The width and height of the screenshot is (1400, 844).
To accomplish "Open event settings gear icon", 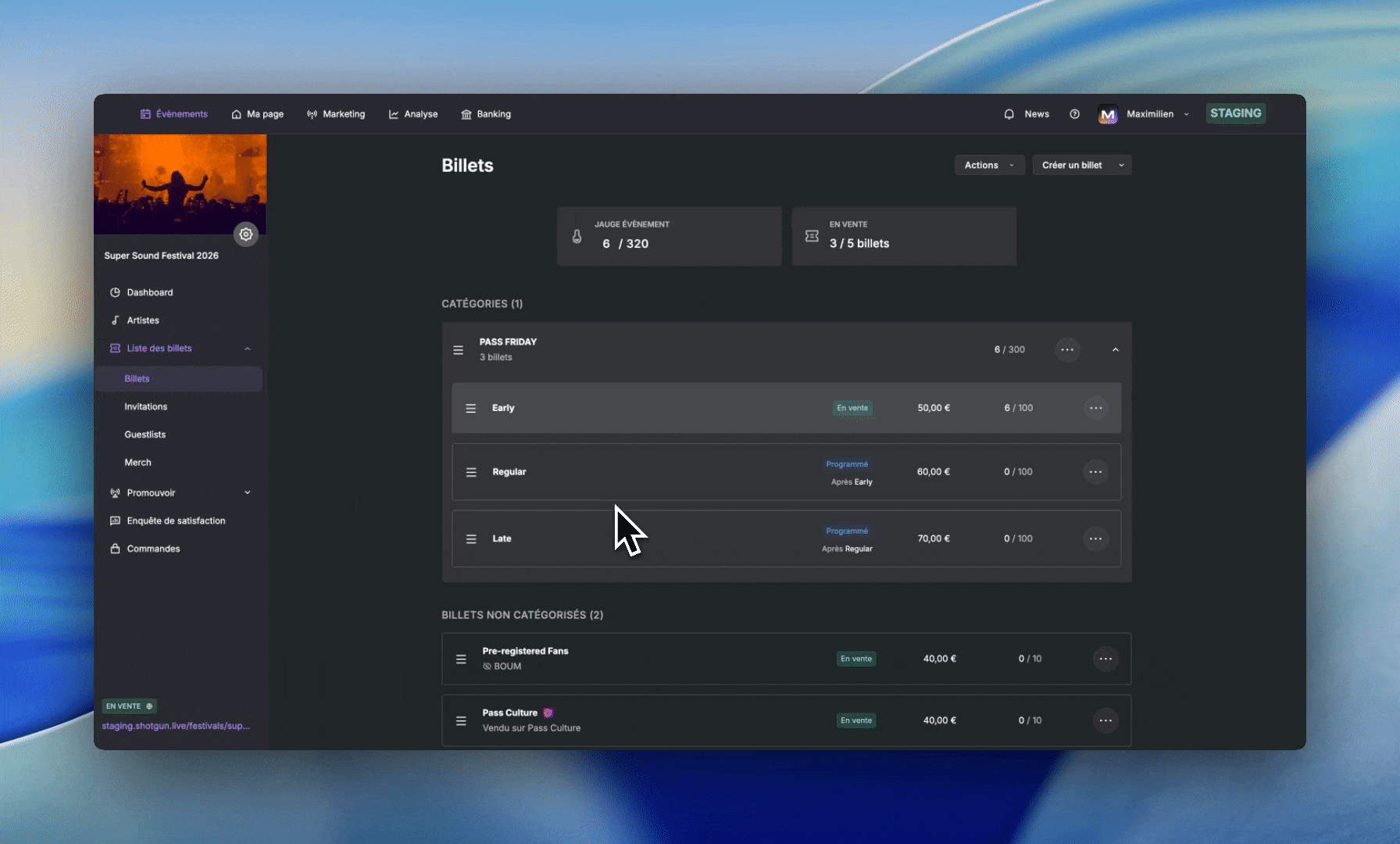I will pos(246,234).
